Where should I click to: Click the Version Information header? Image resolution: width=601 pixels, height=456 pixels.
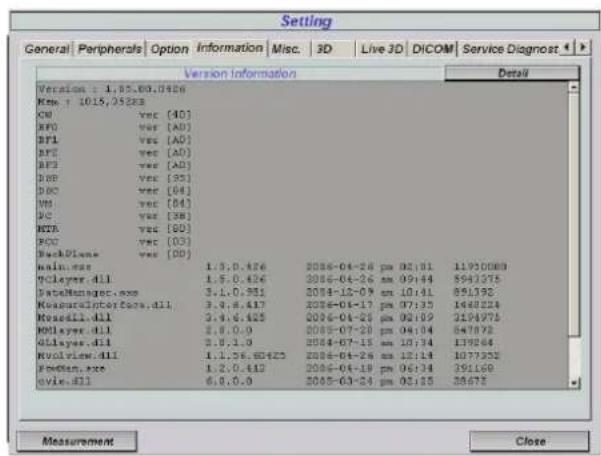240,73
